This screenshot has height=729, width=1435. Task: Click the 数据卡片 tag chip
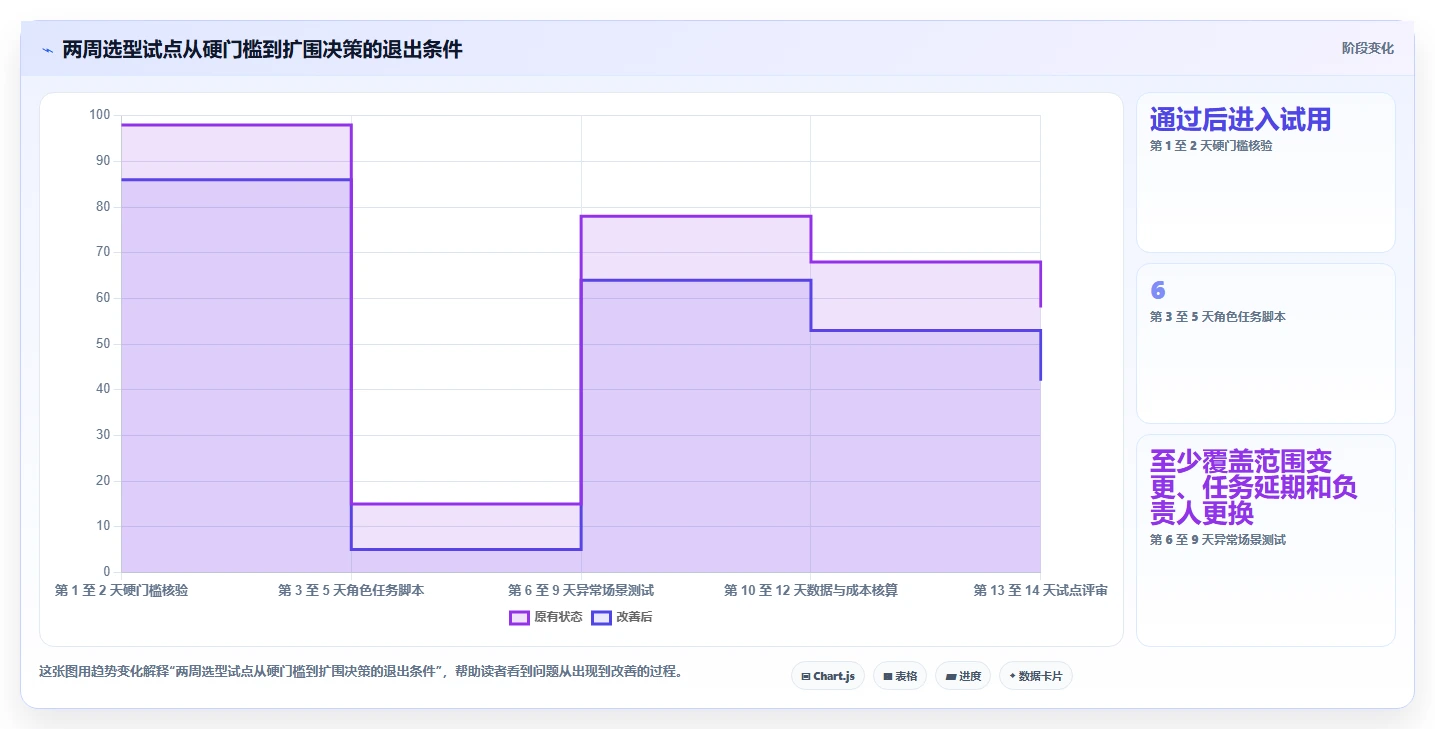point(1036,676)
